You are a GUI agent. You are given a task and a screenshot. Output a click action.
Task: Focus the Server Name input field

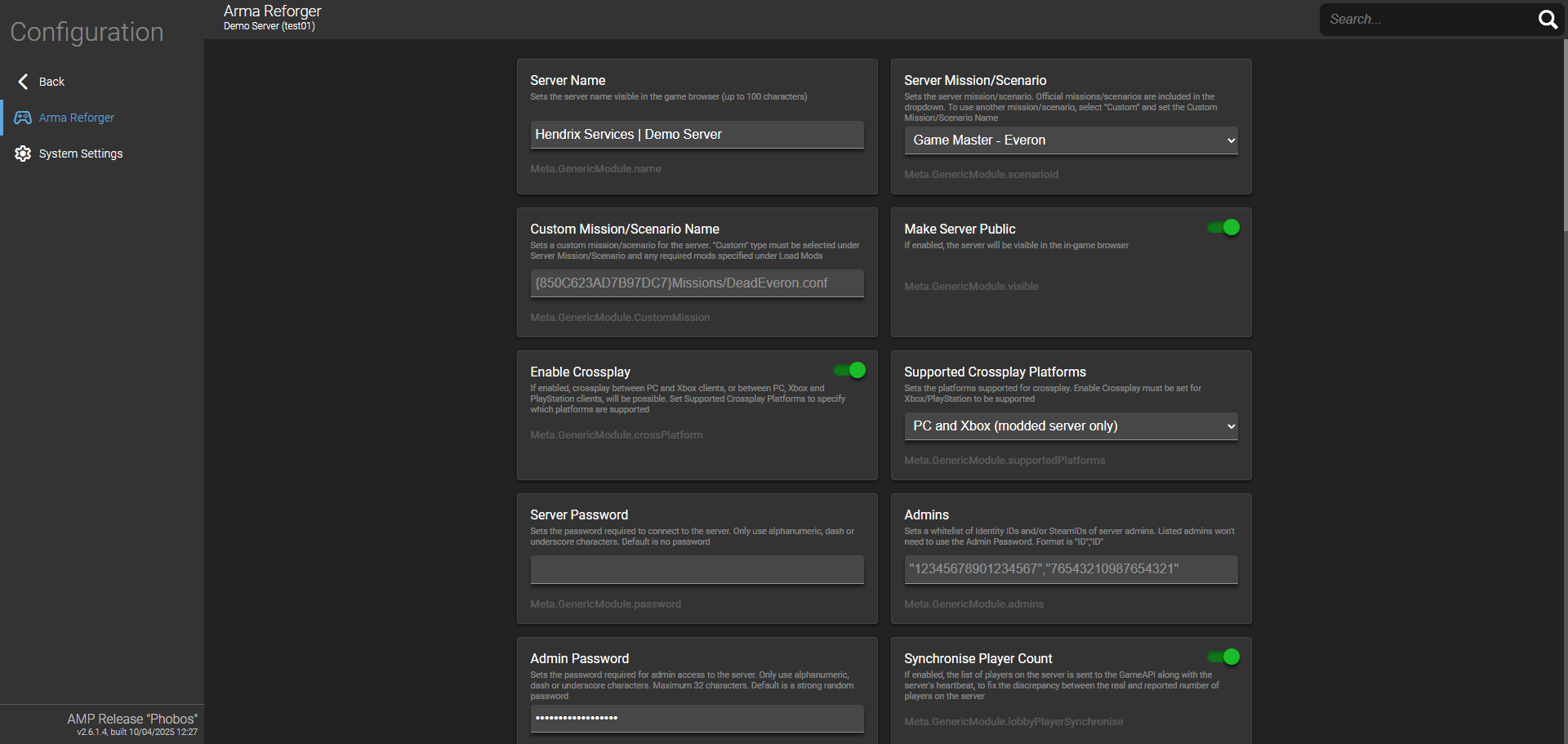point(697,135)
